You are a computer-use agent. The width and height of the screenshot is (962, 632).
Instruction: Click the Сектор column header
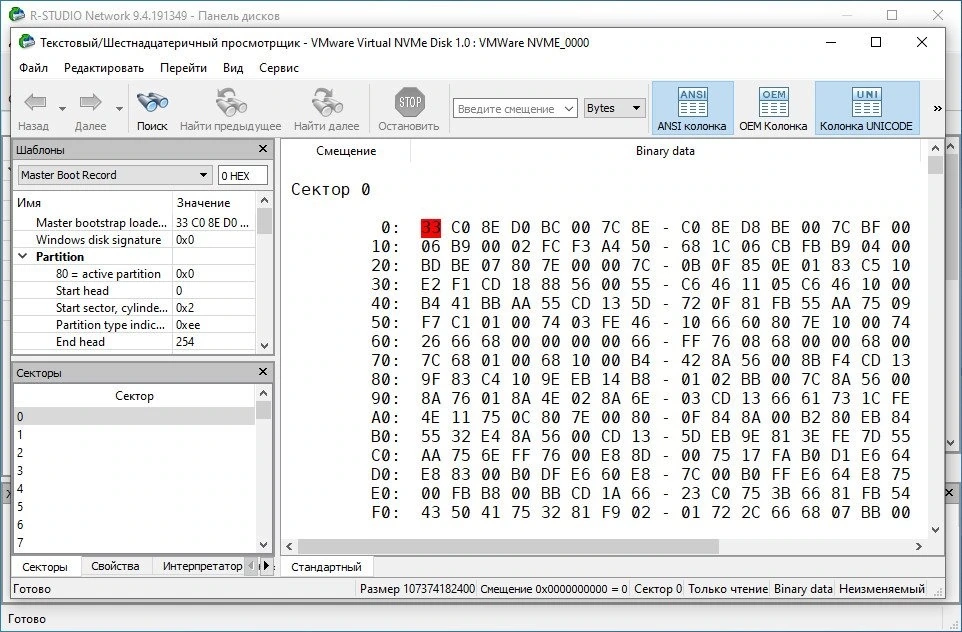point(134,396)
